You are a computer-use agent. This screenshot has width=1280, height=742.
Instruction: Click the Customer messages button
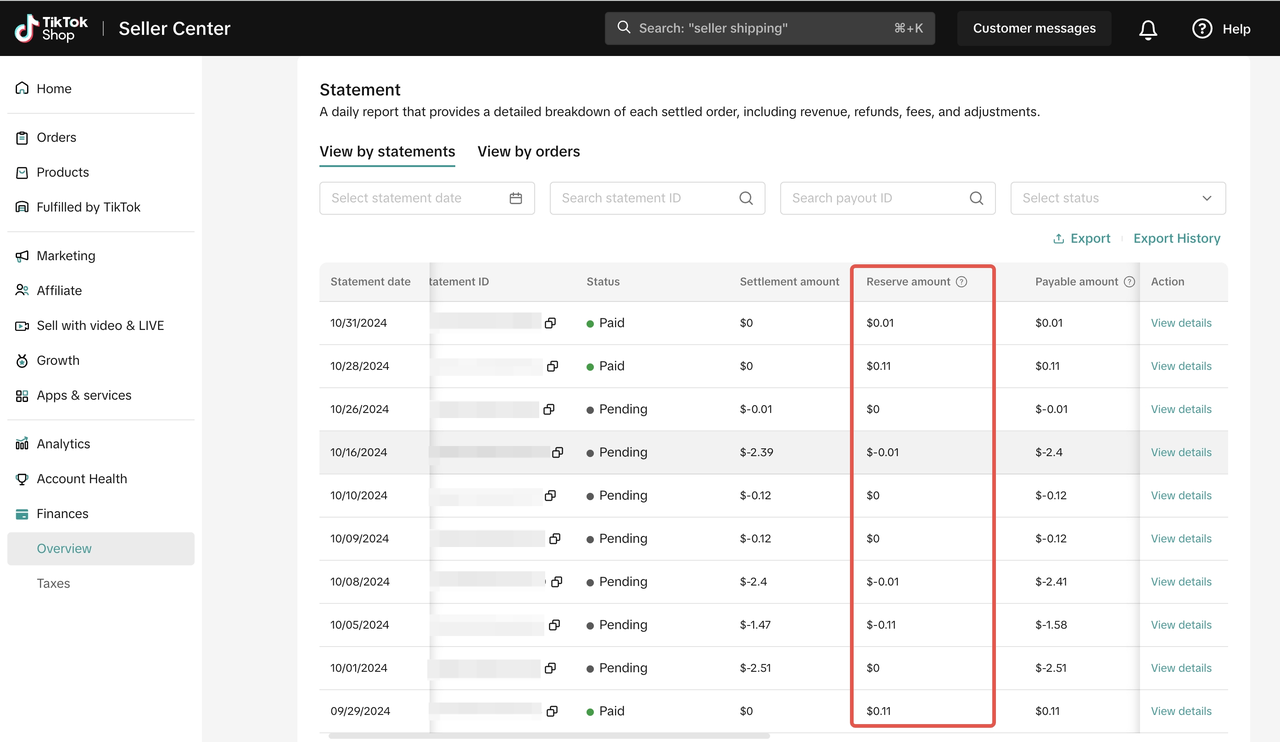[1034, 28]
